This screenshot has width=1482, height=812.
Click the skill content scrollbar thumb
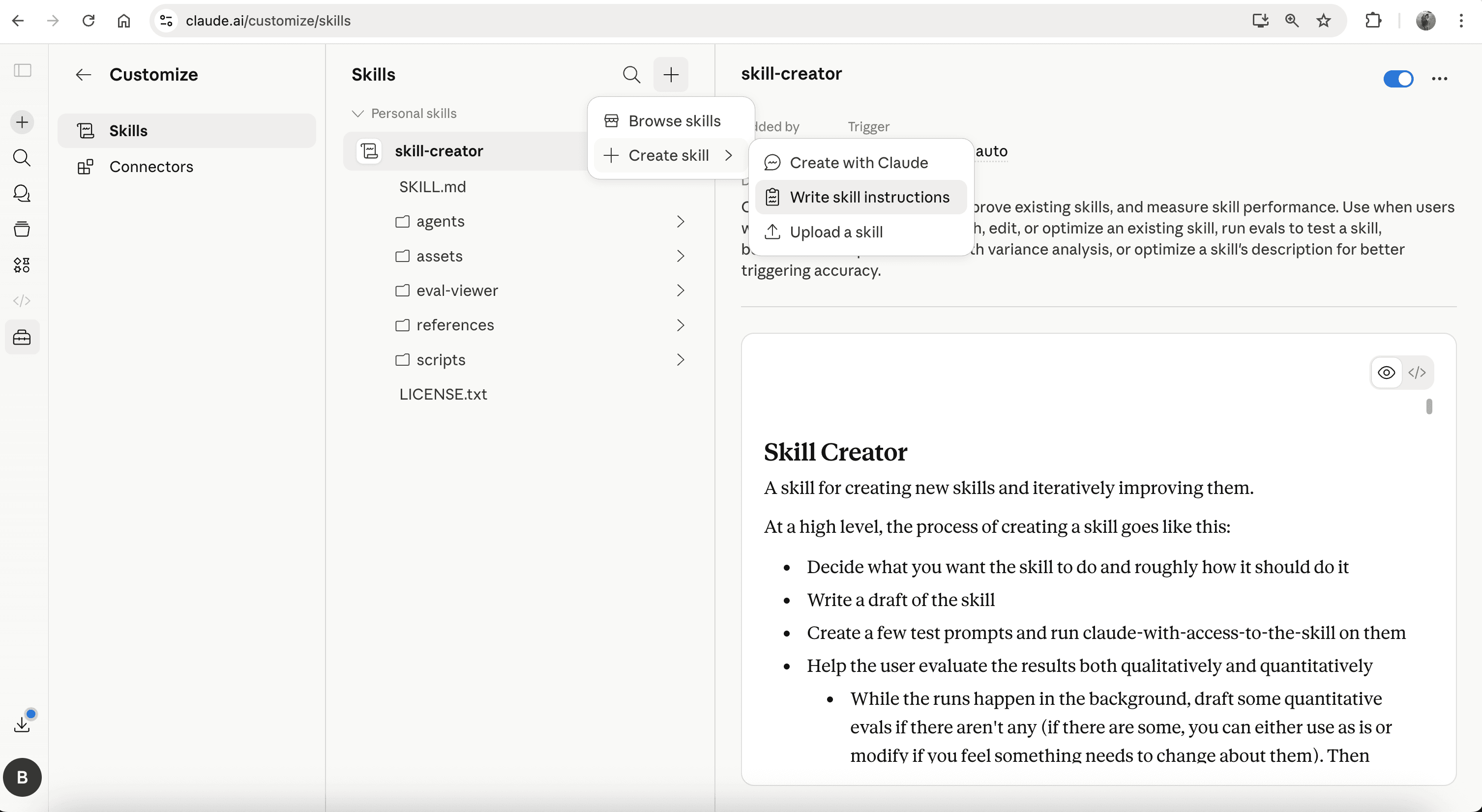click(1429, 406)
